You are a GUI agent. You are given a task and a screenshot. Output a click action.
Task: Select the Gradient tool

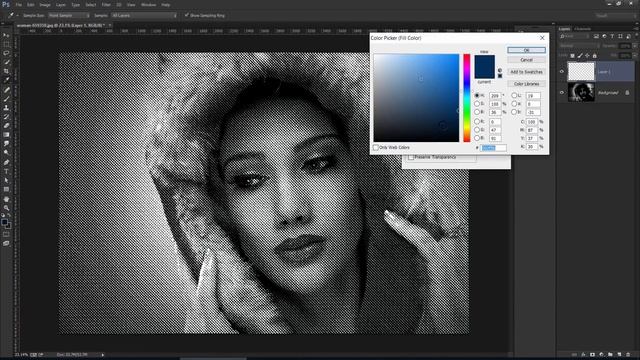(x=6, y=135)
